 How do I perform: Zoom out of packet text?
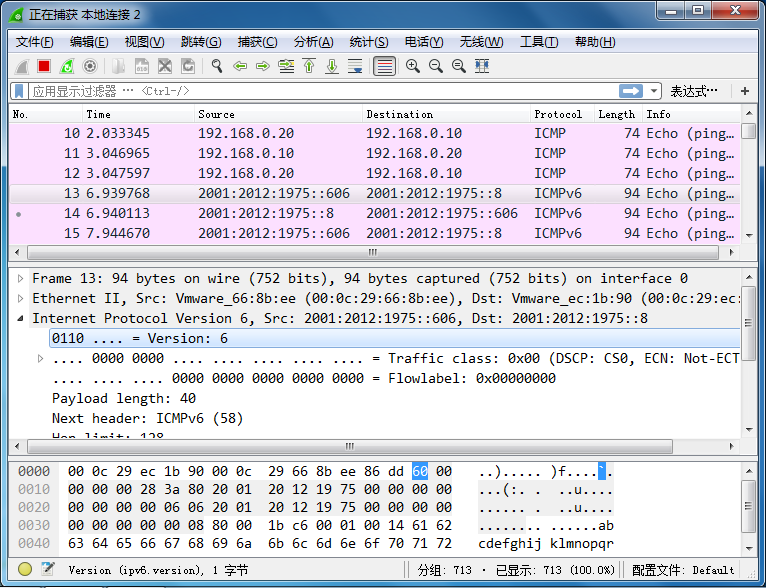[x=436, y=66]
